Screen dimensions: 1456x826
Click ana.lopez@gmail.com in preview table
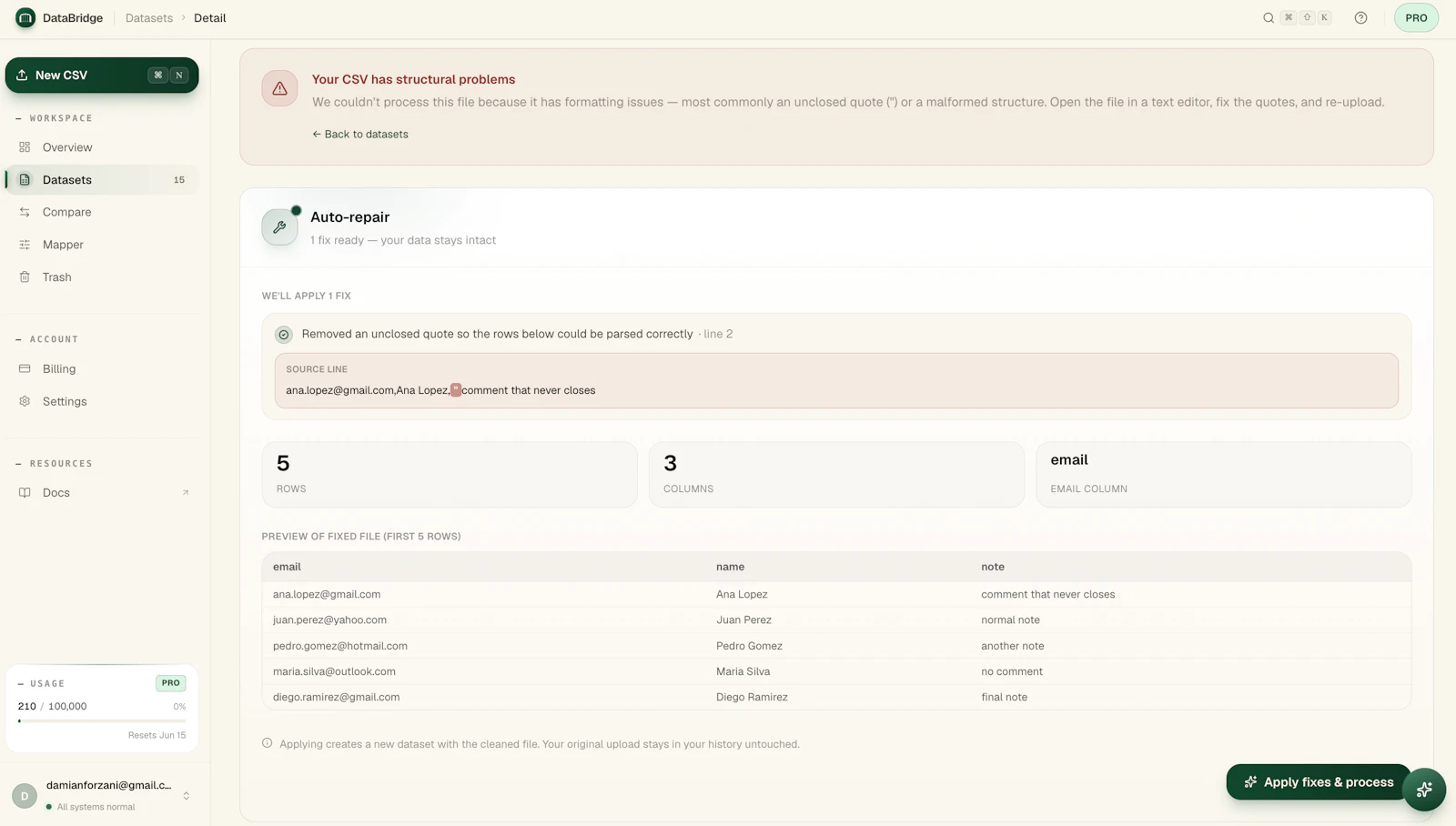327,595
